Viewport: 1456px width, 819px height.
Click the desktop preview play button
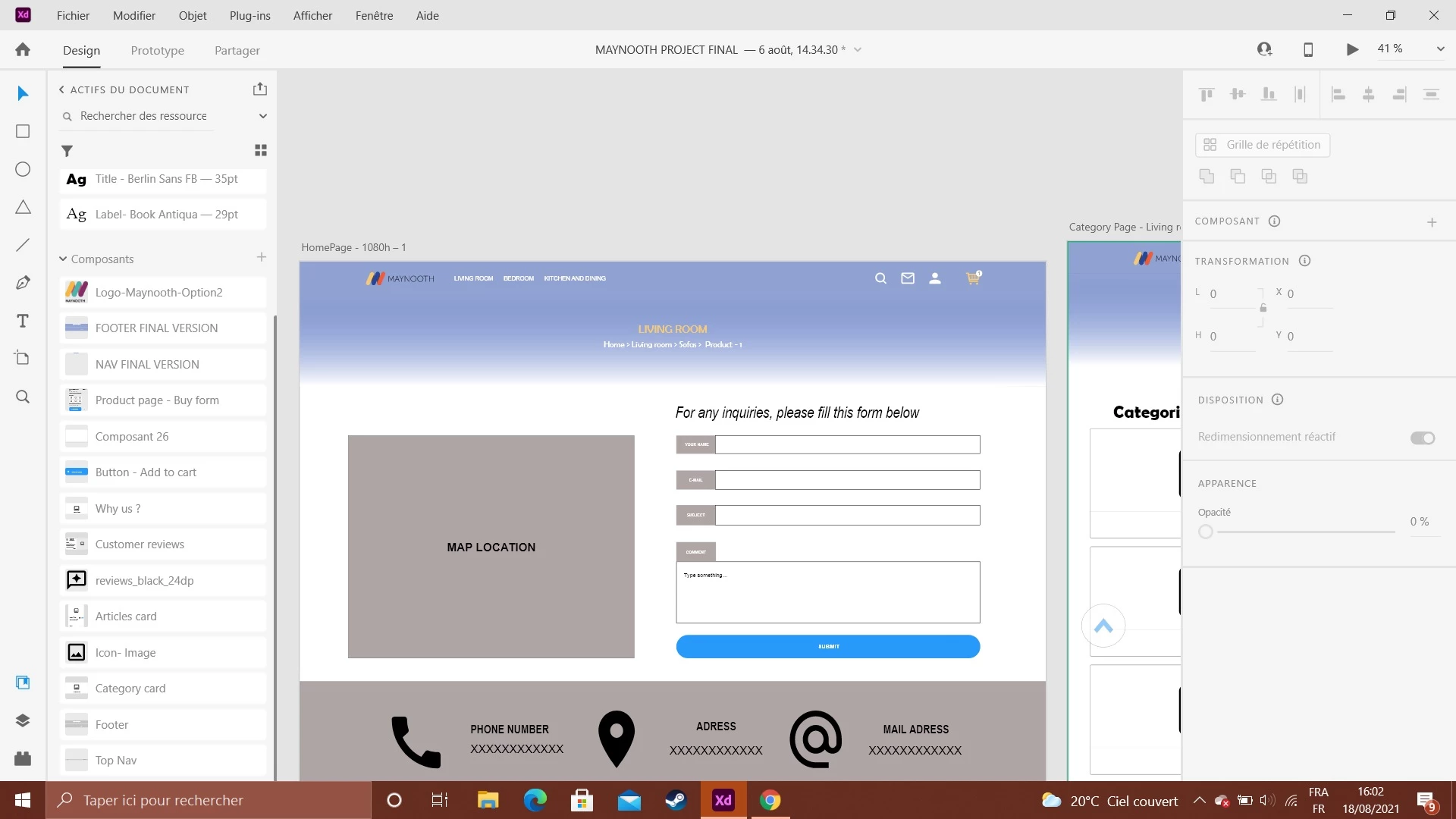pos(1352,49)
